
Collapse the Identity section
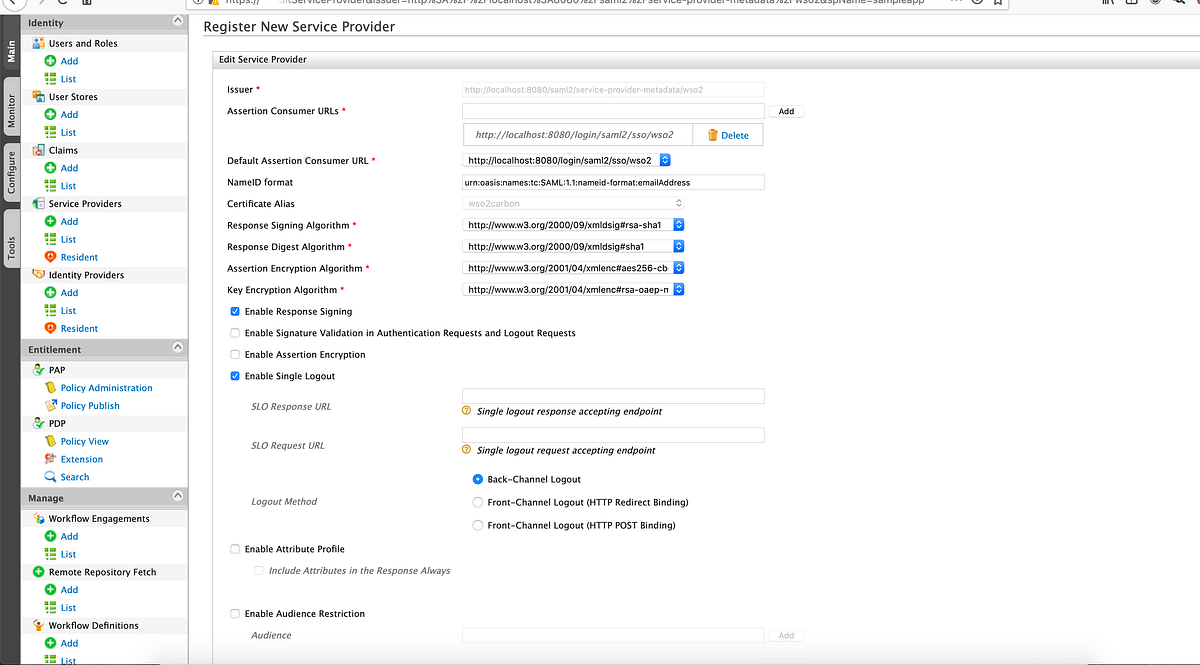click(178, 20)
